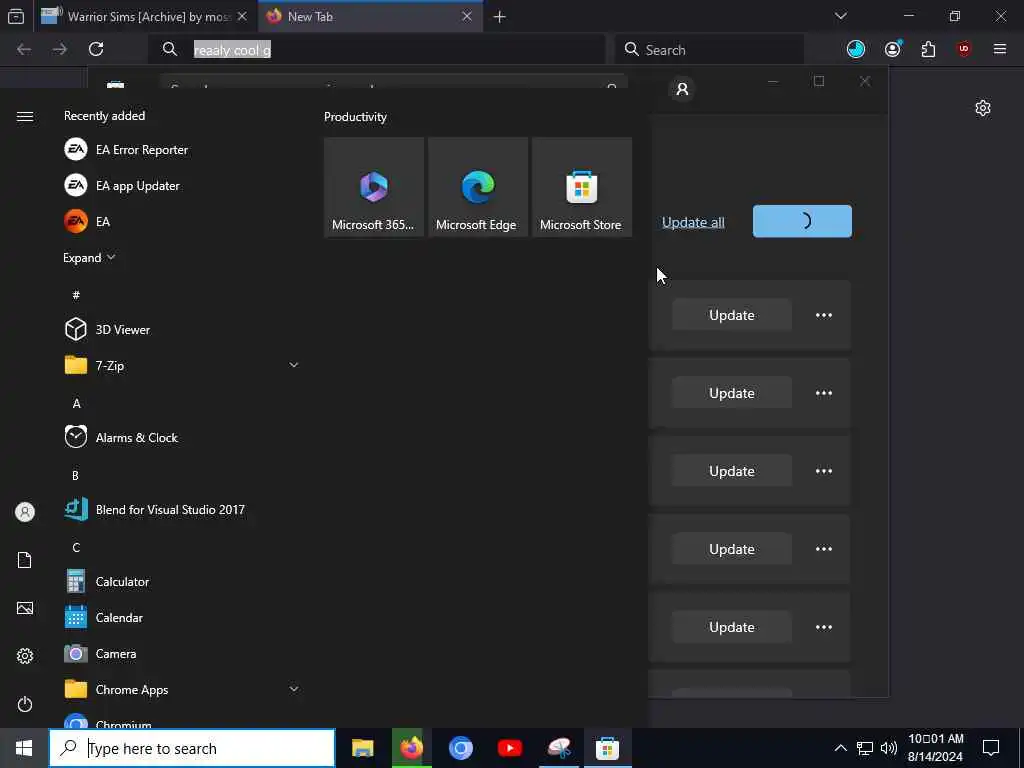Viewport: 1024px width, 768px height.
Task: Open the notification center
Action: click(x=991, y=748)
